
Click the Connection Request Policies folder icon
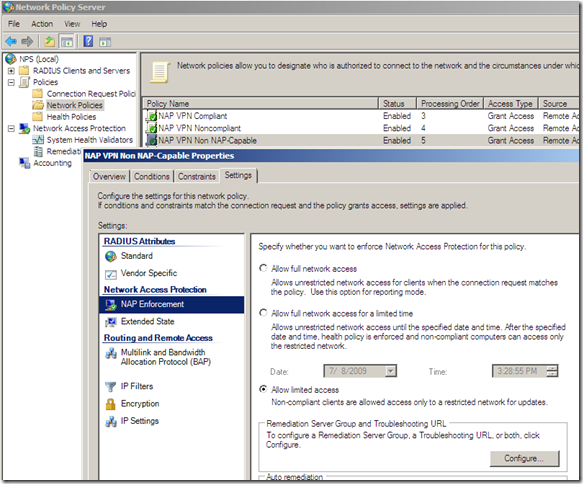(x=38, y=93)
